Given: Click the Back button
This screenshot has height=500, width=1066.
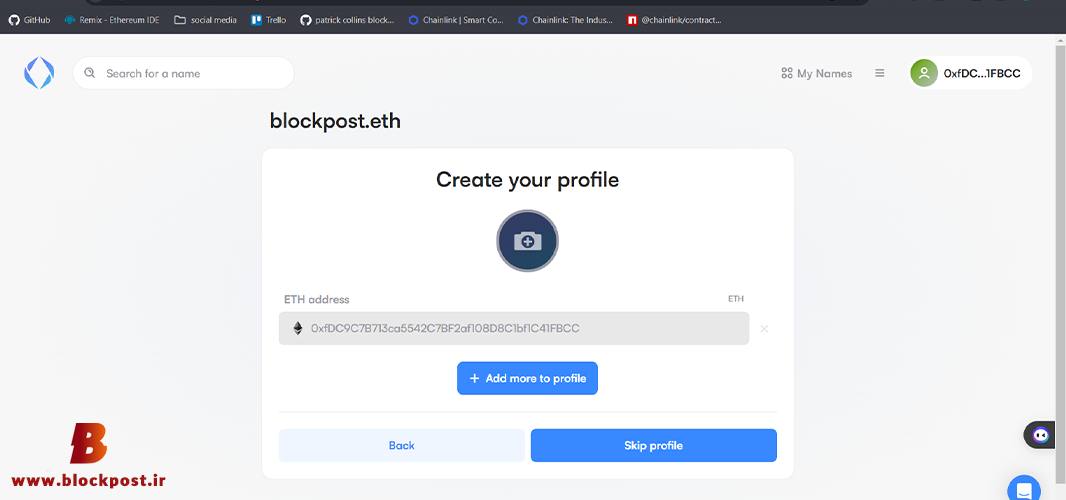Looking at the screenshot, I should tap(402, 446).
